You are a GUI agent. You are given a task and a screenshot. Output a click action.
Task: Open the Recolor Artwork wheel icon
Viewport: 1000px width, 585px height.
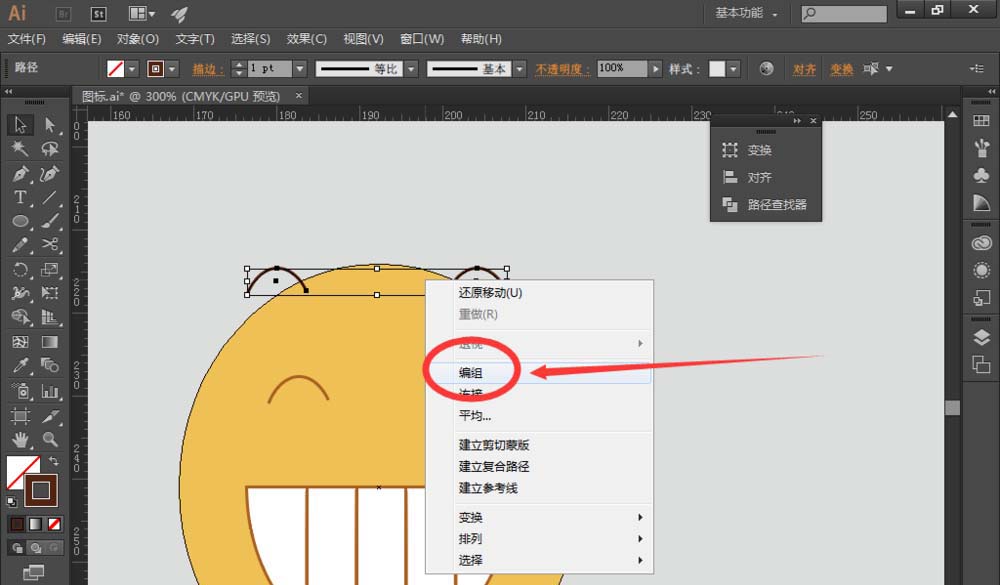(766, 68)
